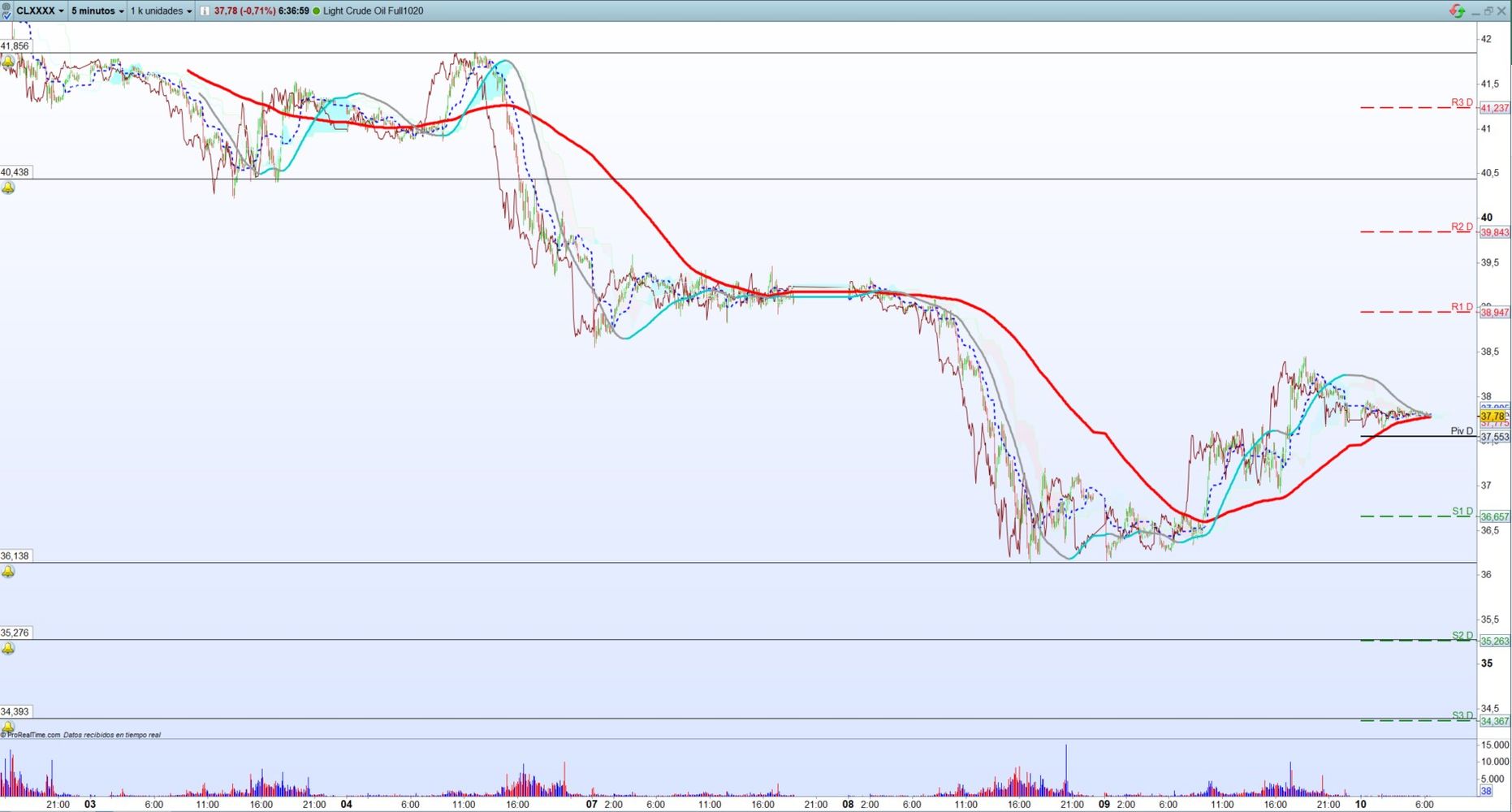This screenshot has width=1512, height=812.
Task: Click the bold 35 price scale label
Action: click(x=1487, y=663)
